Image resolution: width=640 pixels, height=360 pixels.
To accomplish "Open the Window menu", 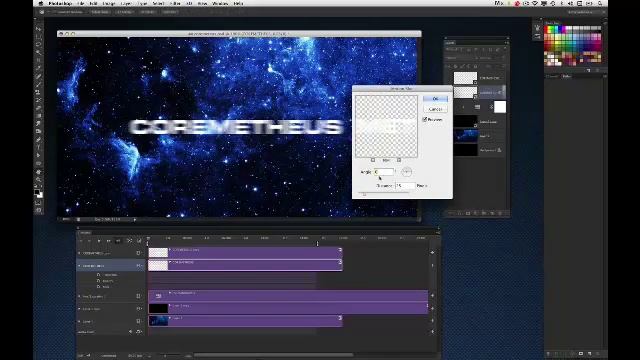I will coord(220,3).
